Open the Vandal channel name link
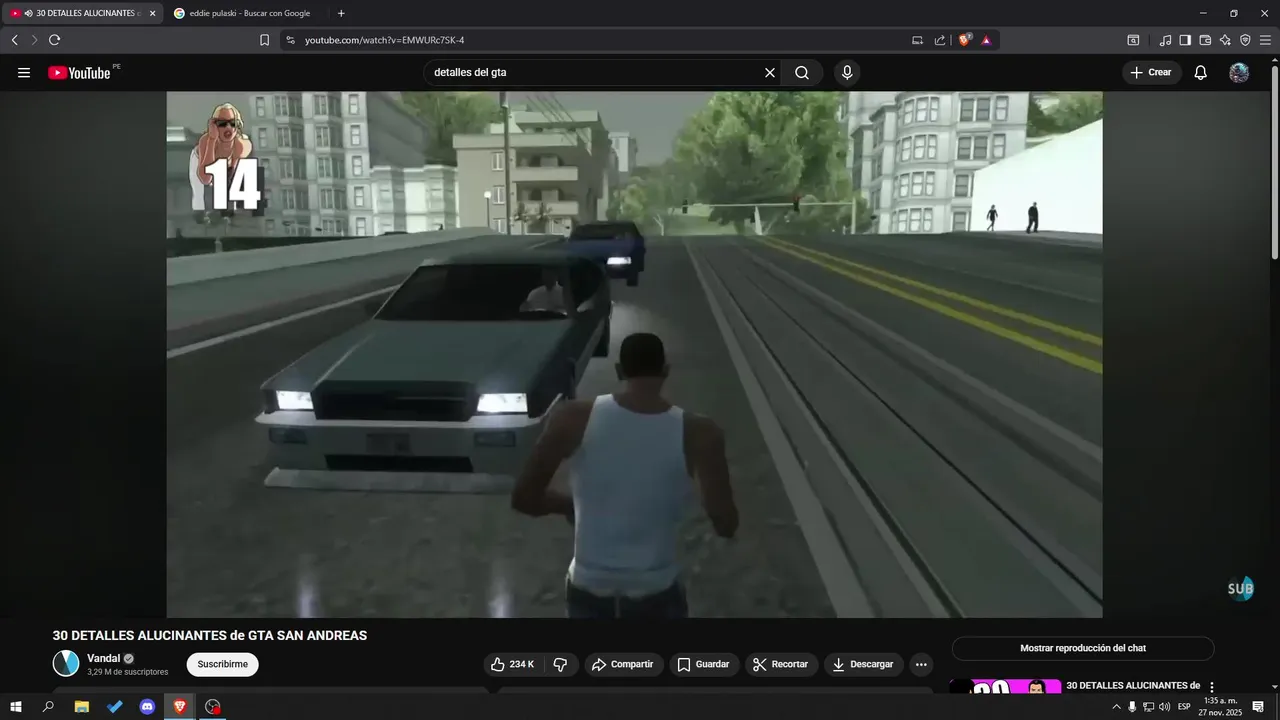Viewport: 1280px width, 720px height. coord(103,658)
